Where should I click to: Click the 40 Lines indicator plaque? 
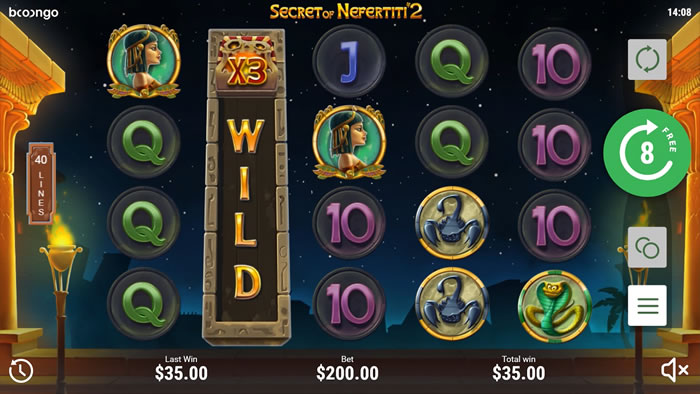pos(41,183)
